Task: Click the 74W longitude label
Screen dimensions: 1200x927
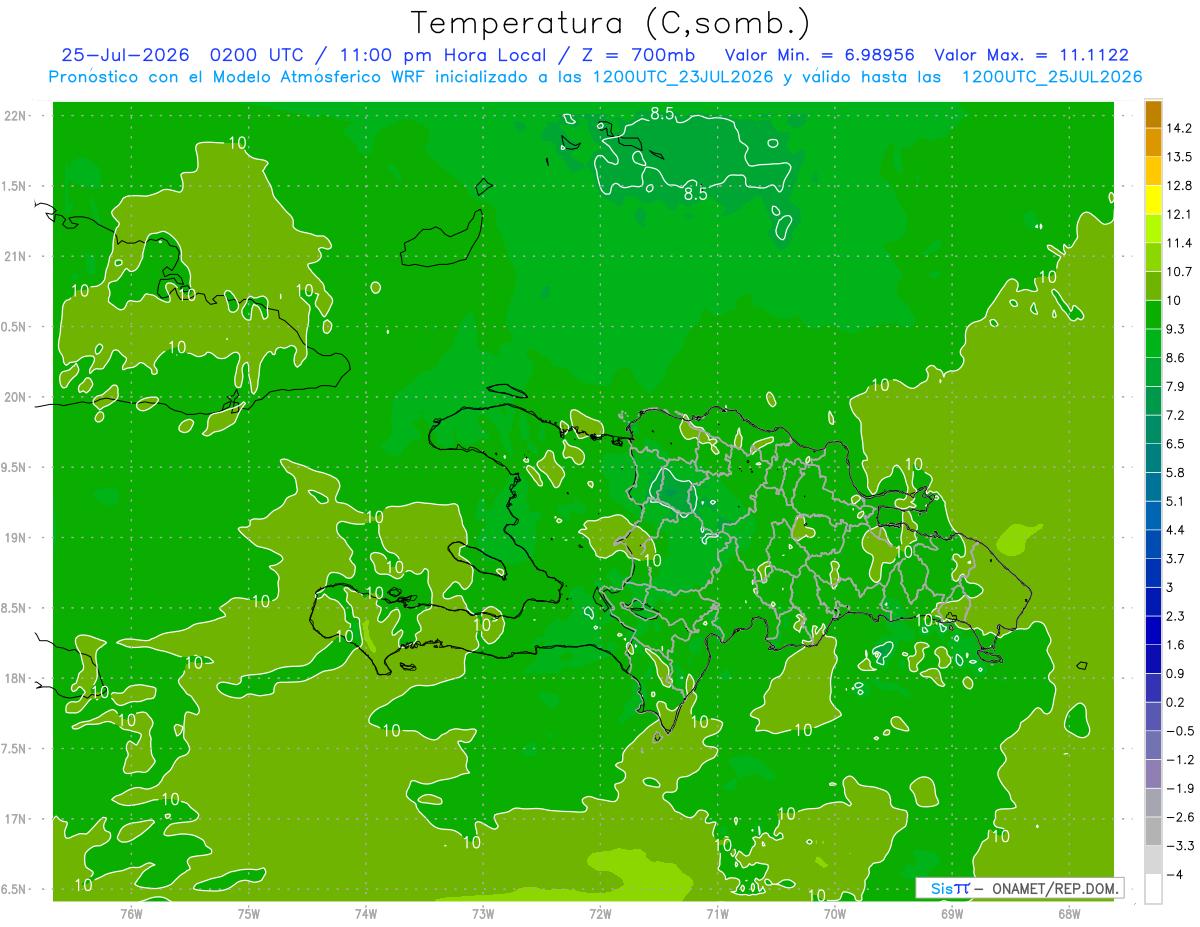Action: point(366,913)
